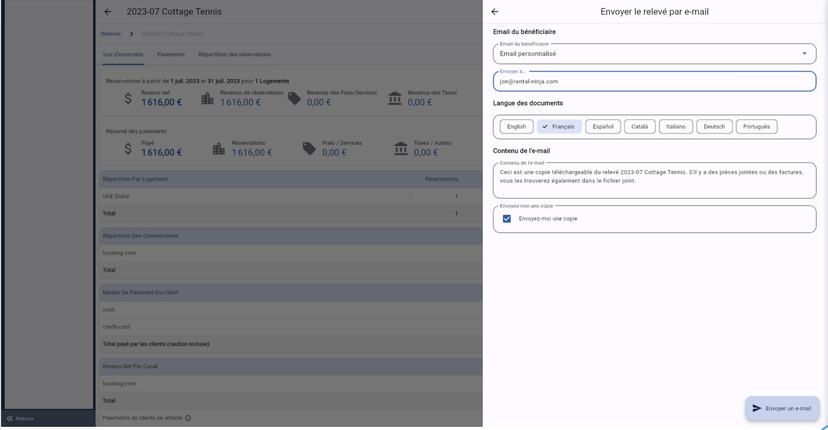This screenshot has width=828, height=430.
Task: Click the Contenu de l'e-mail text area
Action: (x=654, y=180)
